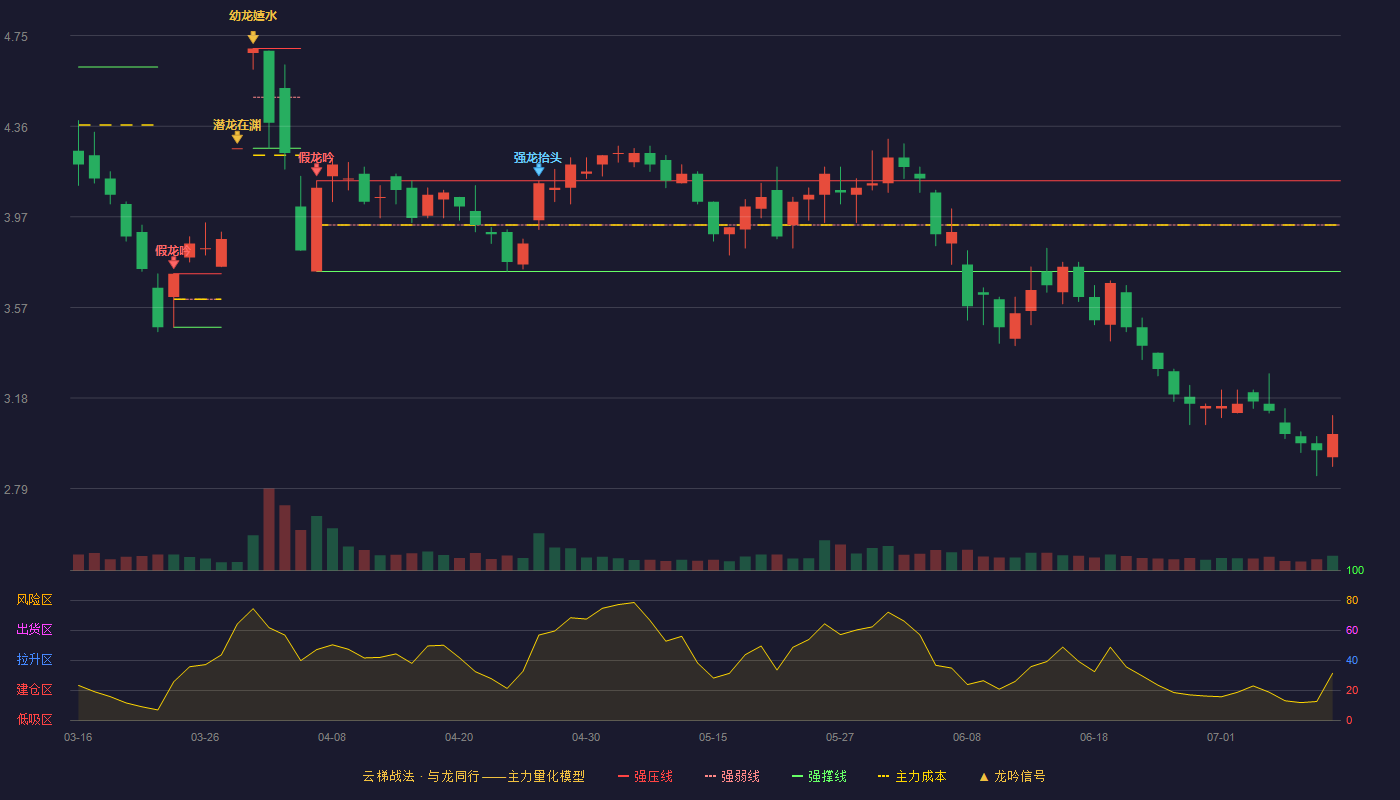This screenshot has height=800, width=1400.
Task: Click the 3.97 price axis label
Action: (16, 218)
